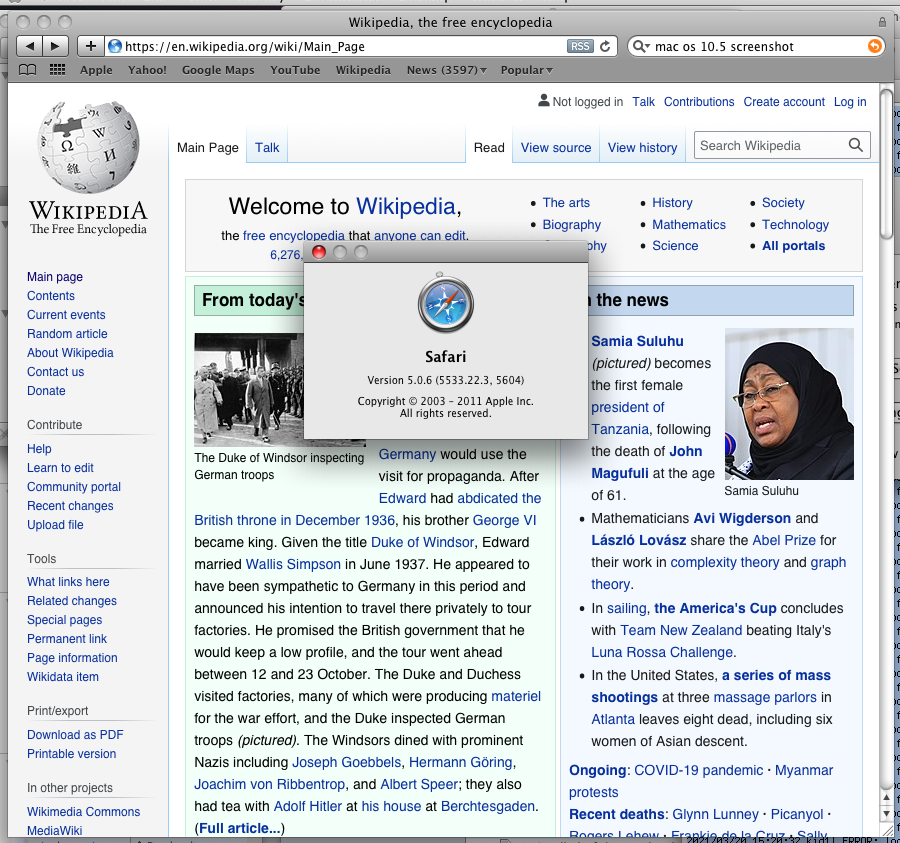Click the site globe icon in address bar
The width and height of the screenshot is (900, 843).
pyautogui.click(x=115, y=46)
